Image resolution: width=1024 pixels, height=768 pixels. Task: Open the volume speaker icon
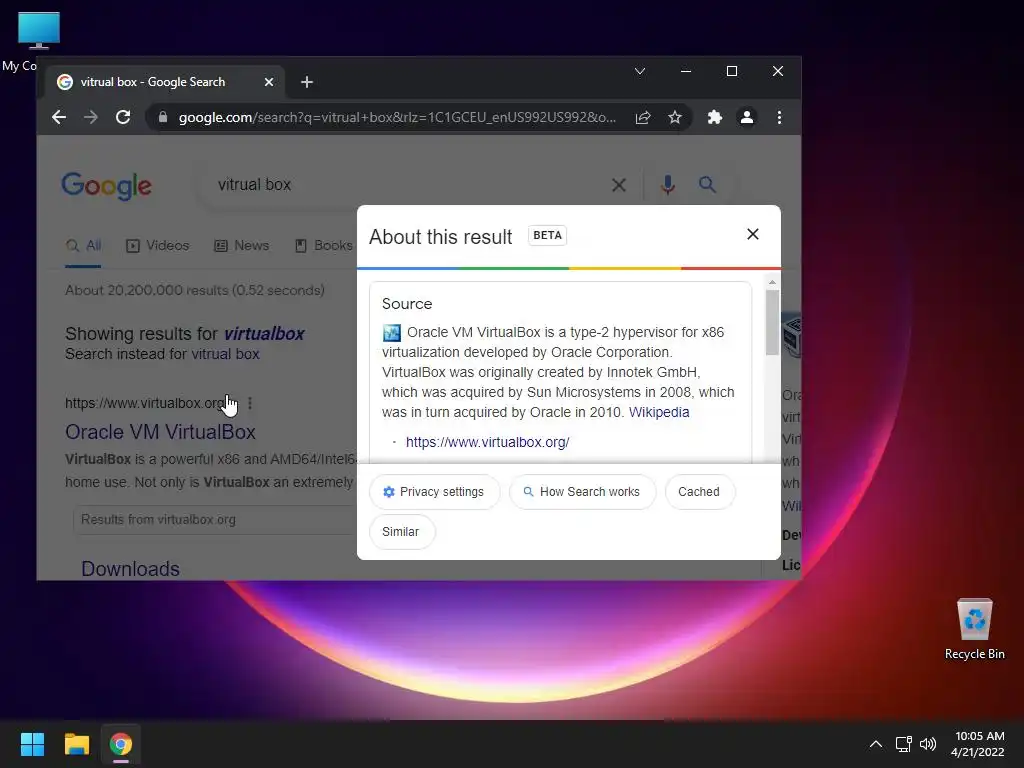tap(927, 744)
